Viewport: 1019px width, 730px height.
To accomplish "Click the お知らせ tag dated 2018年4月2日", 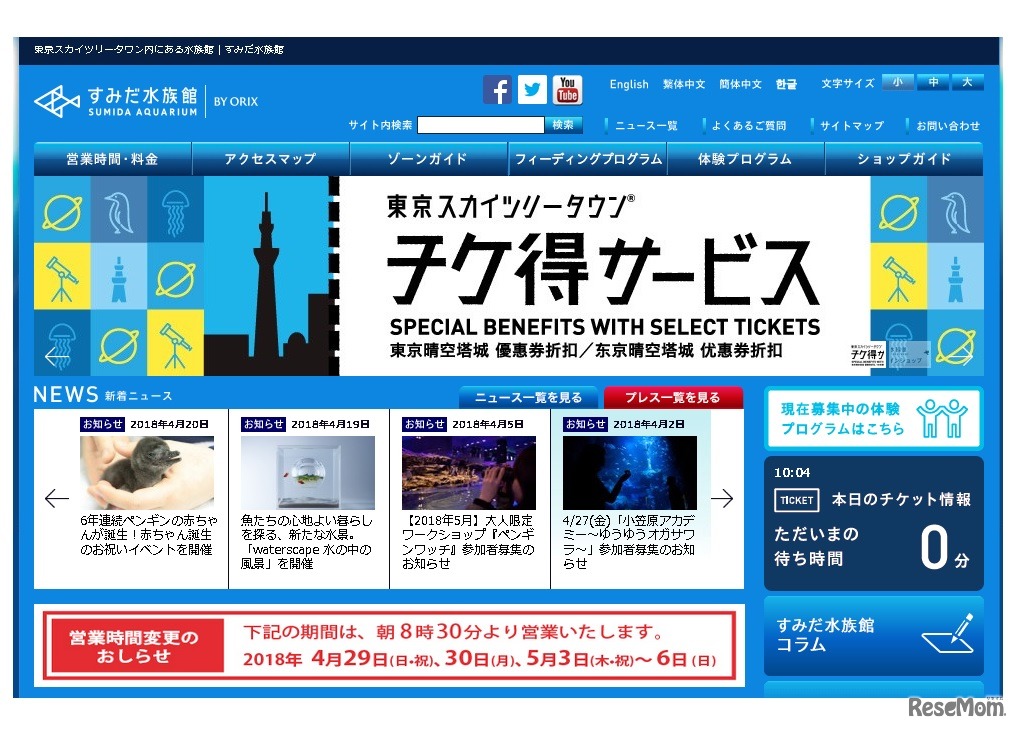I will click(586, 424).
